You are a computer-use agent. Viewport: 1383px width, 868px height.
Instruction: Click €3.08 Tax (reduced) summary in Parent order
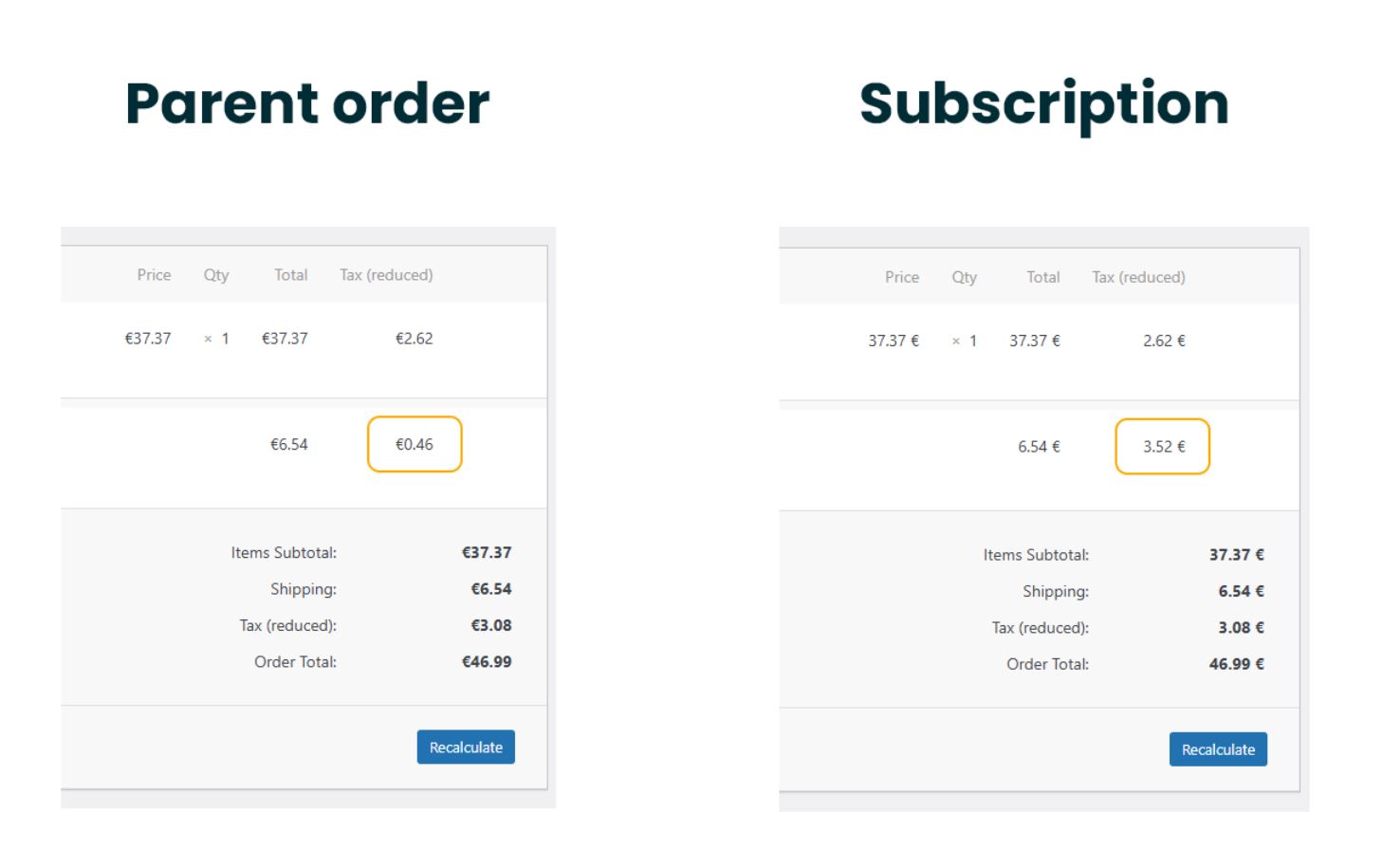coord(491,626)
